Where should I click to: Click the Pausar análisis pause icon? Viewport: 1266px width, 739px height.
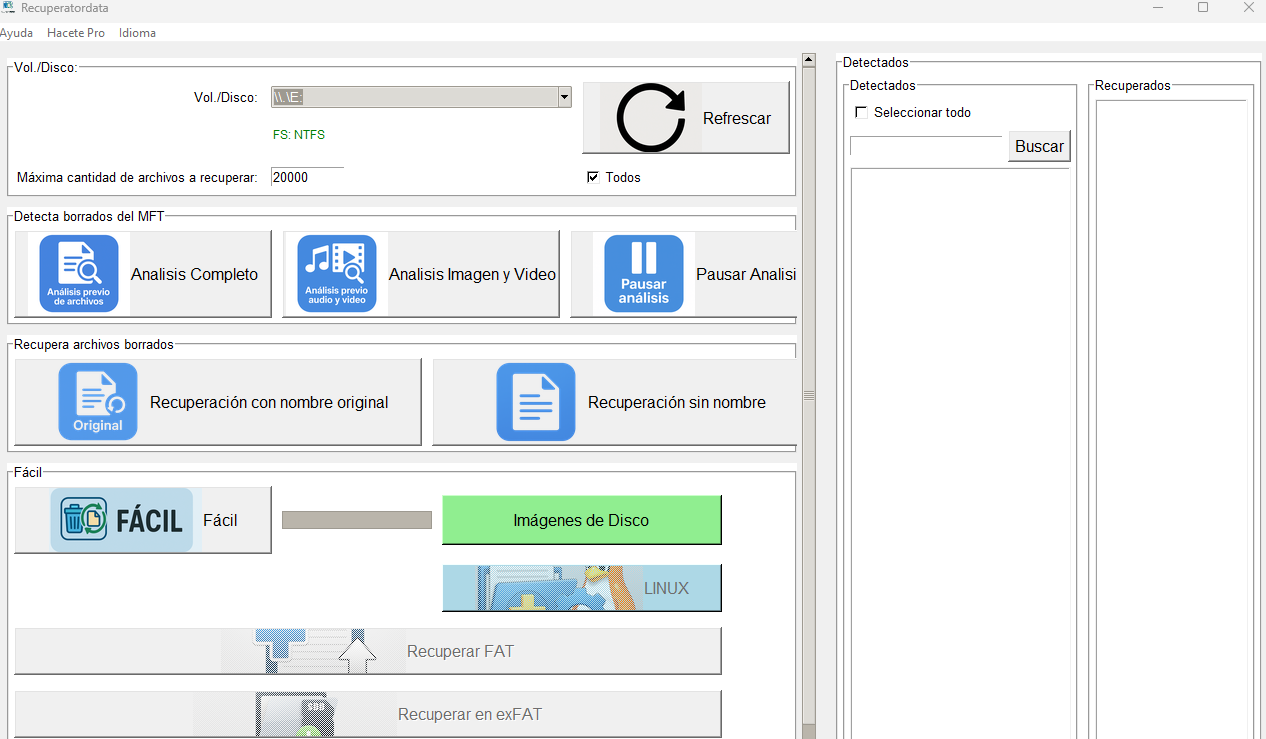[644, 274]
